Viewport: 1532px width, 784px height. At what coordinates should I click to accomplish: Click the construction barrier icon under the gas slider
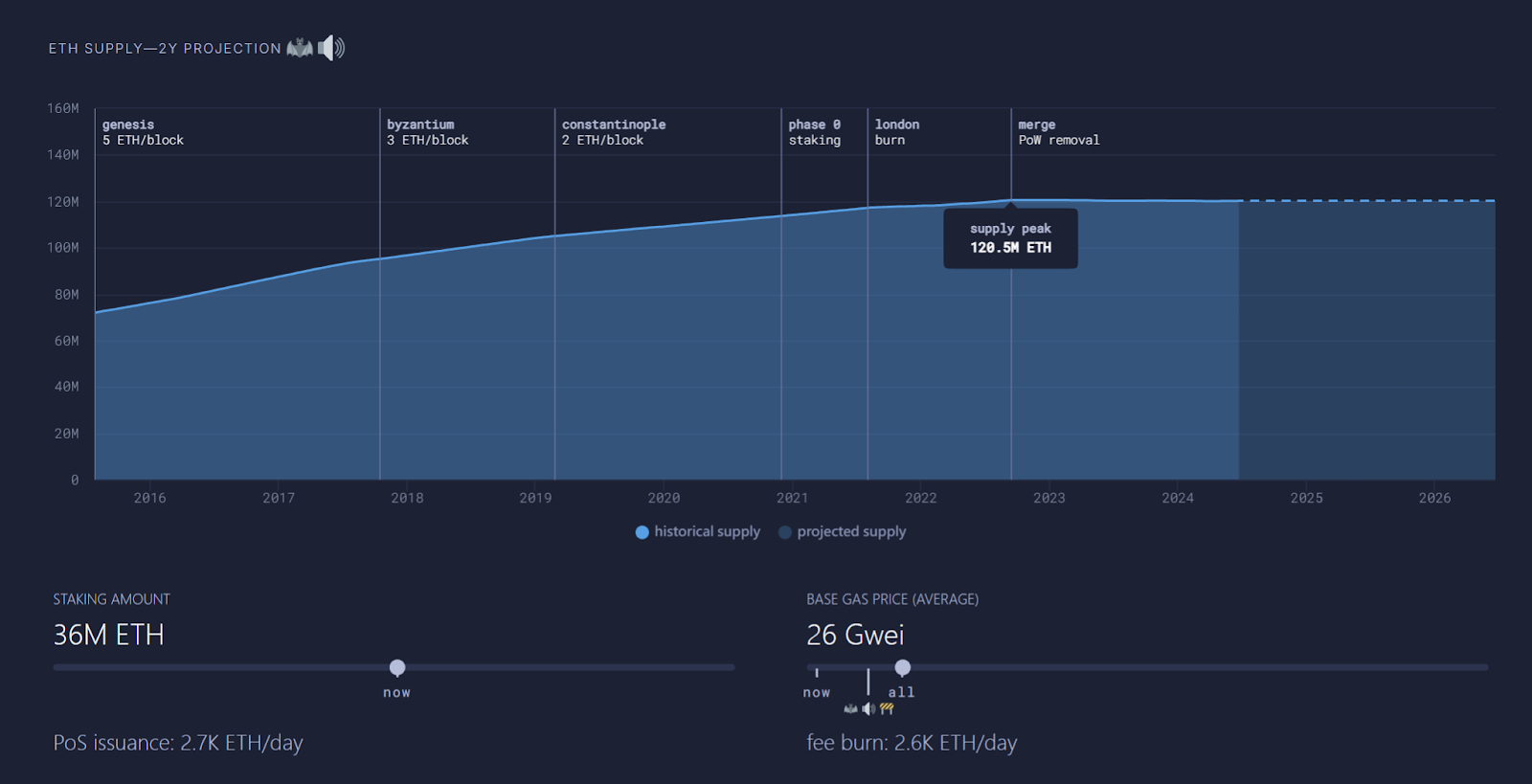pos(887,709)
